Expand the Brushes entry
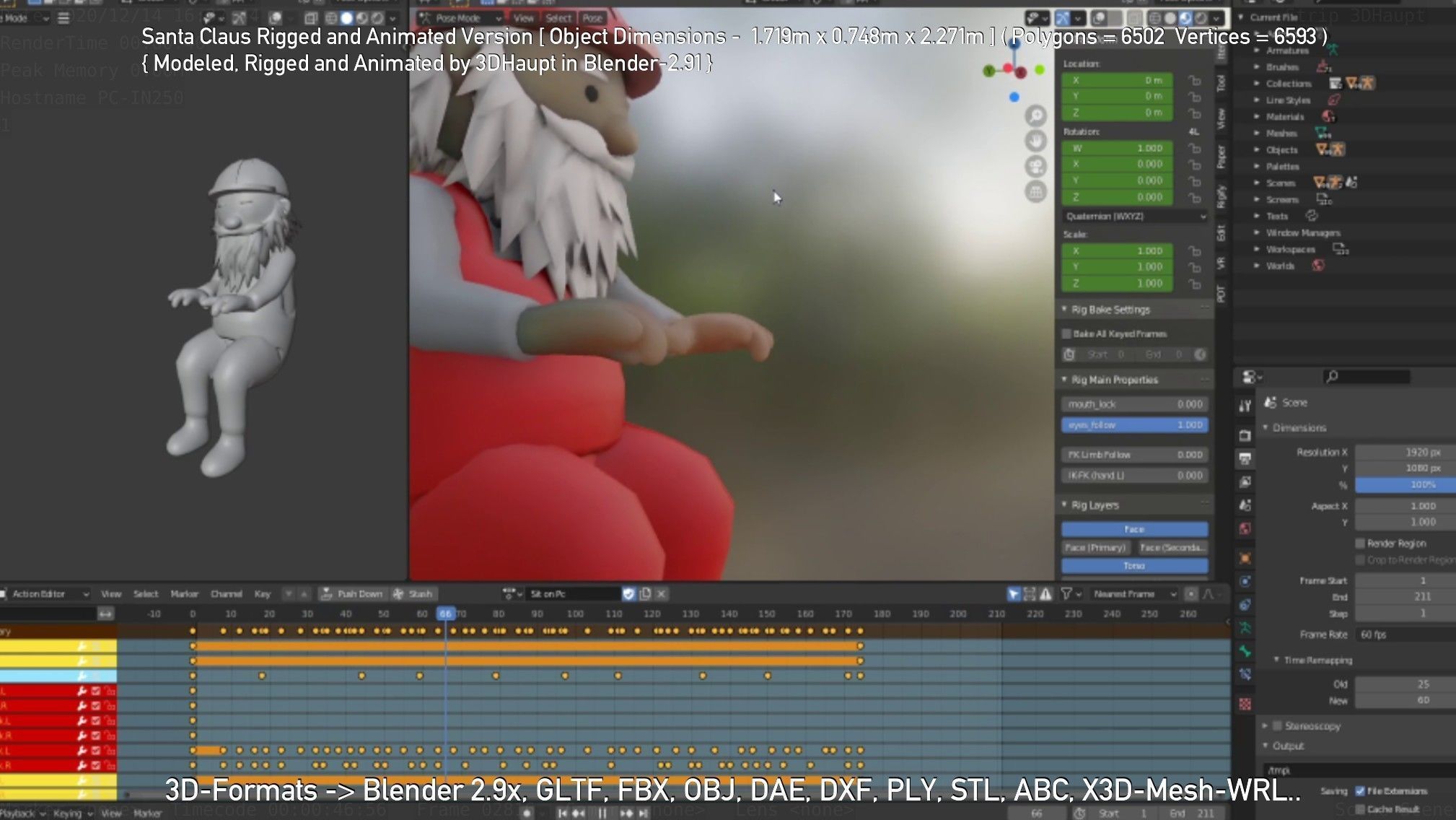Viewport: 1456px width, 820px height. [1257, 66]
